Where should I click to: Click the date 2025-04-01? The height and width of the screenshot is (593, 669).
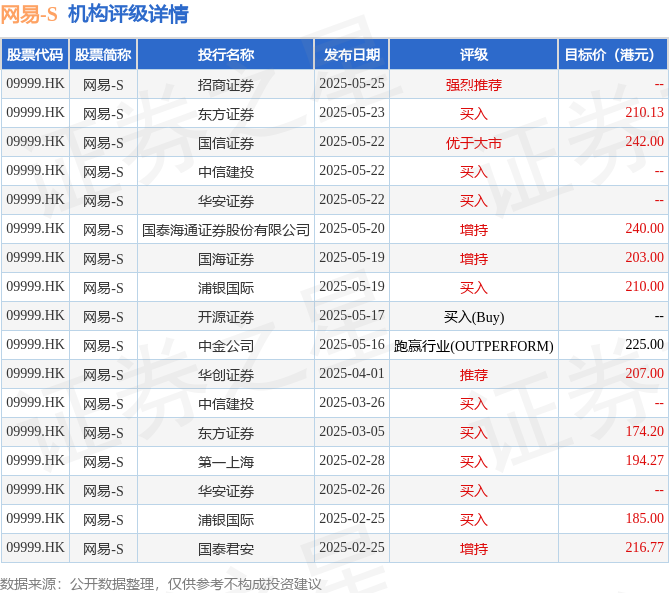(352, 374)
